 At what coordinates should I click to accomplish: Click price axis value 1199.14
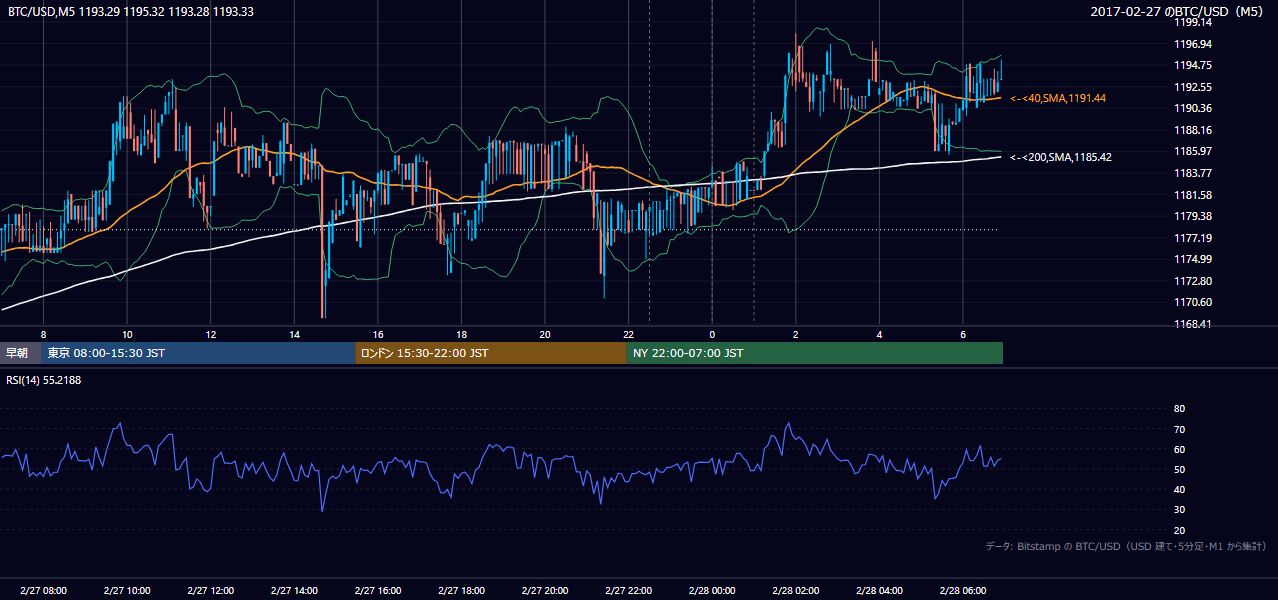pyautogui.click(x=1192, y=22)
